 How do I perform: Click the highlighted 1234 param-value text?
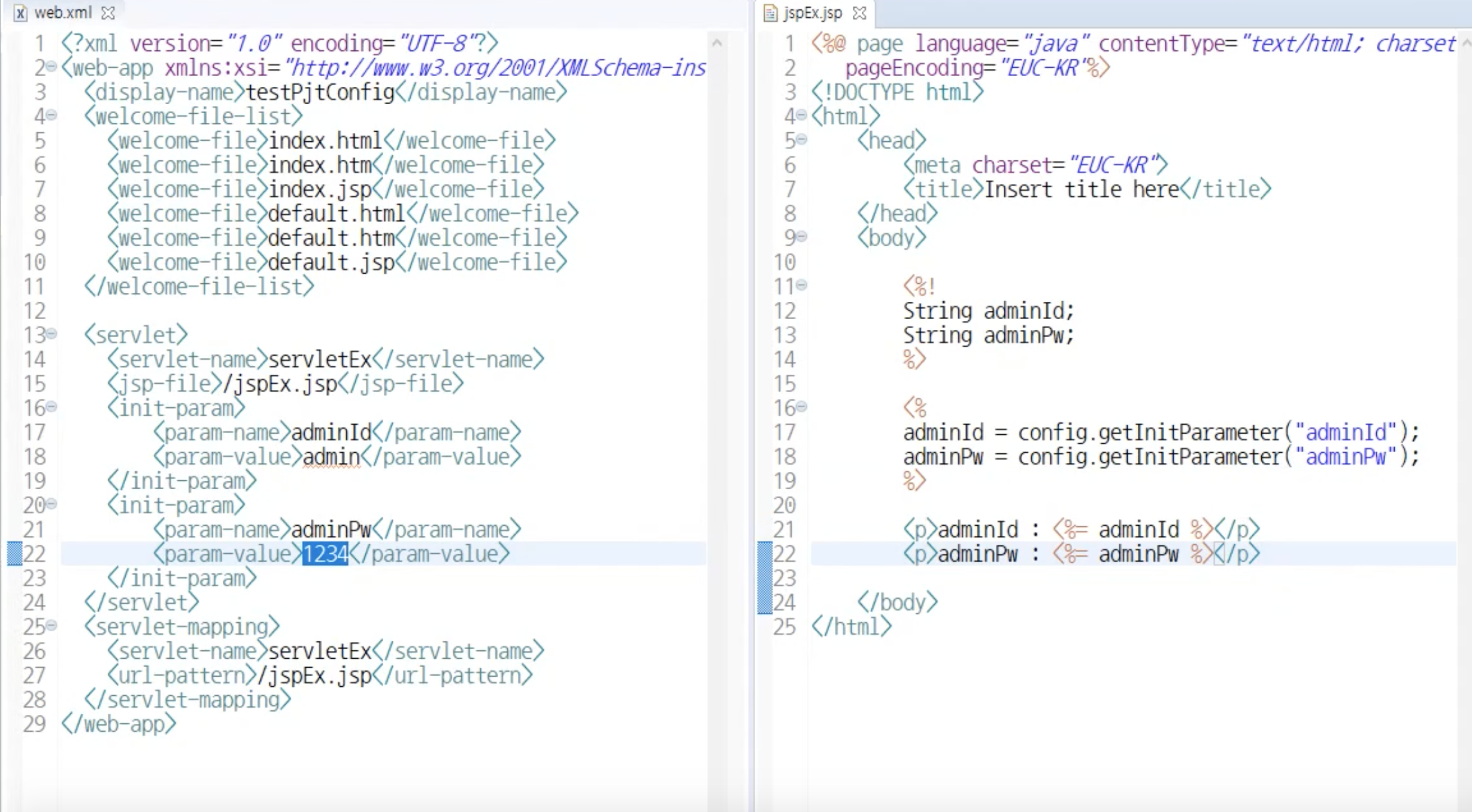point(325,554)
